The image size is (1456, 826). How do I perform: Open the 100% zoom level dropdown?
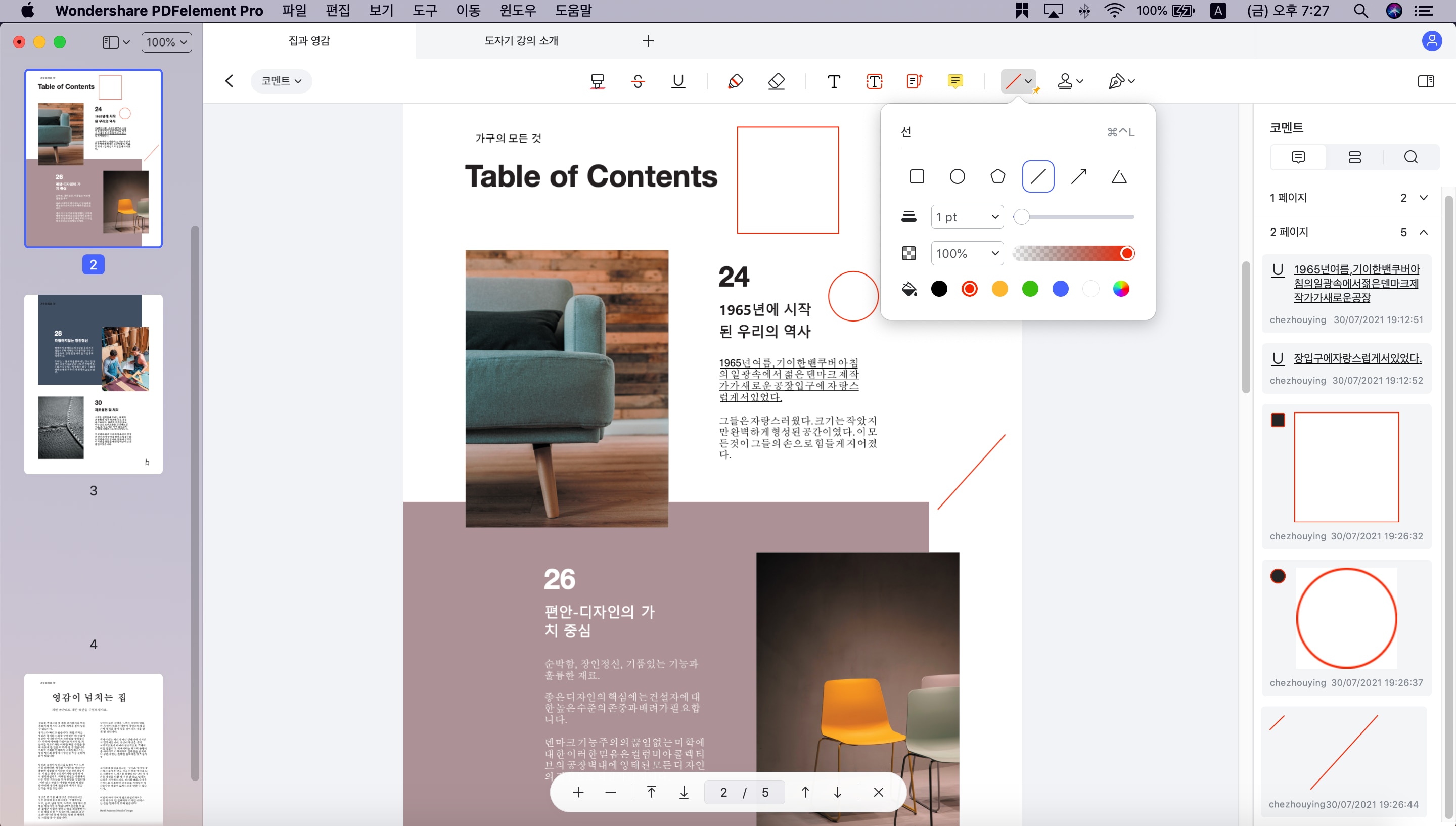click(167, 42)
